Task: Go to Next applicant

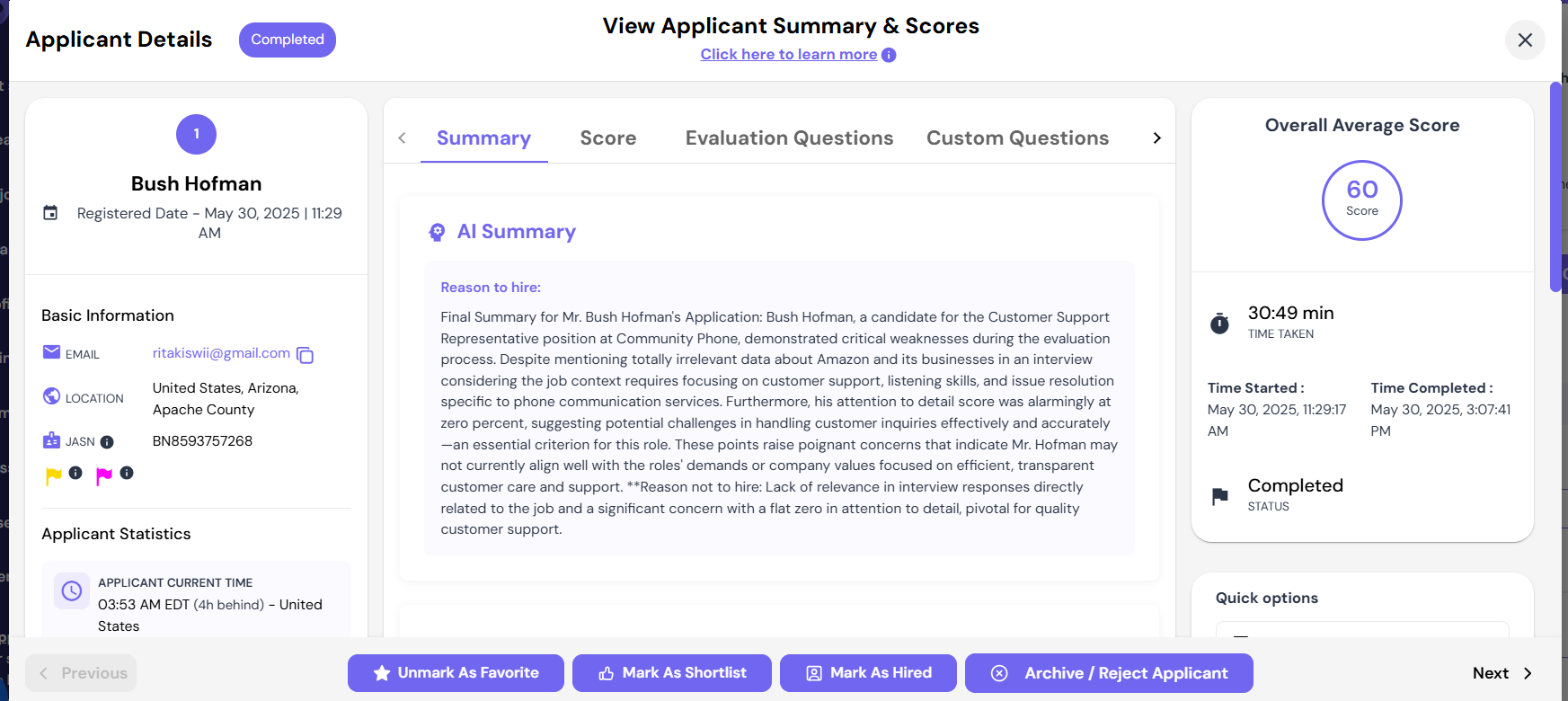Action: coord(1502,673)
